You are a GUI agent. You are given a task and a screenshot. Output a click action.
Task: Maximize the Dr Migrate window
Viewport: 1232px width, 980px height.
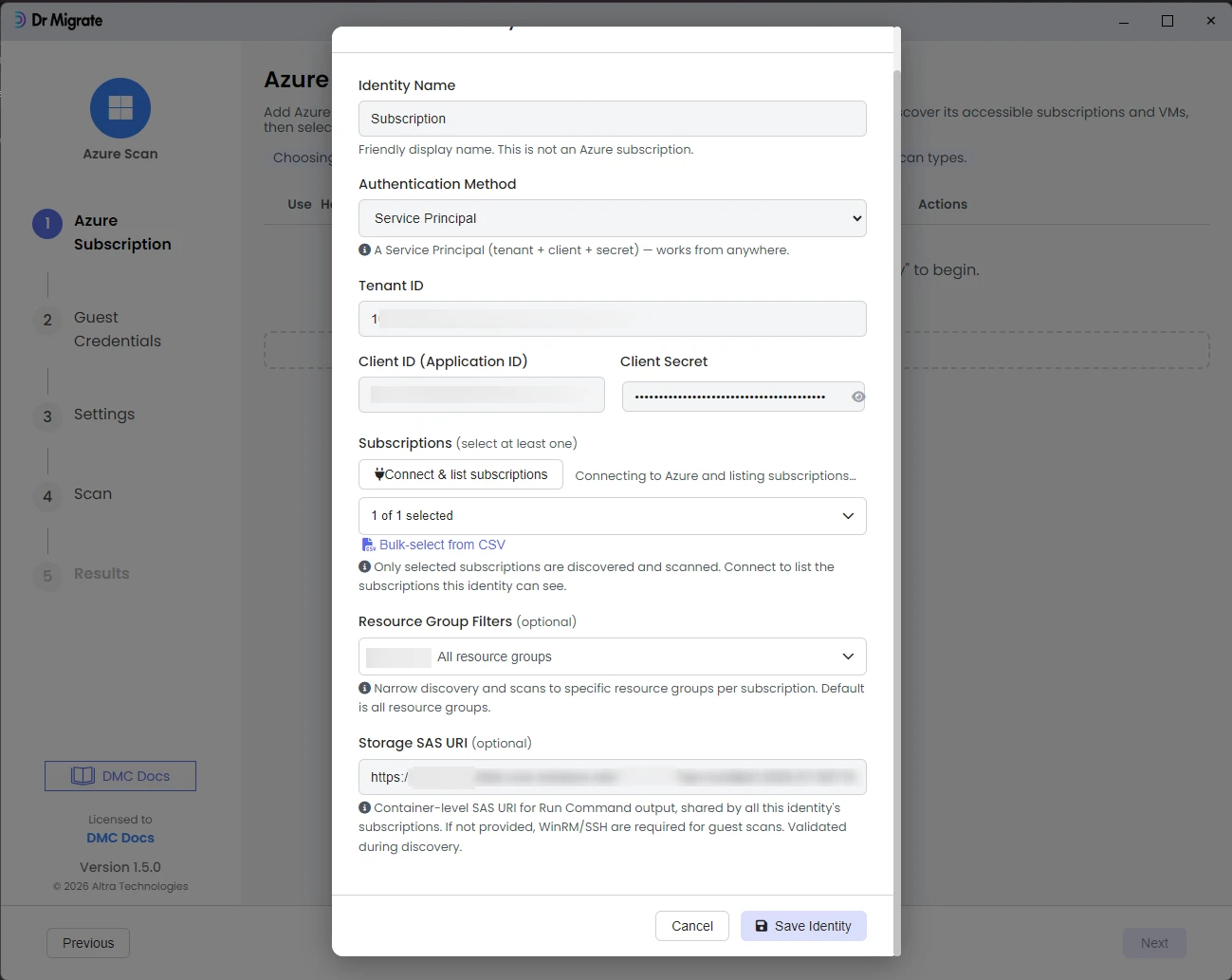click(1168, 21)
